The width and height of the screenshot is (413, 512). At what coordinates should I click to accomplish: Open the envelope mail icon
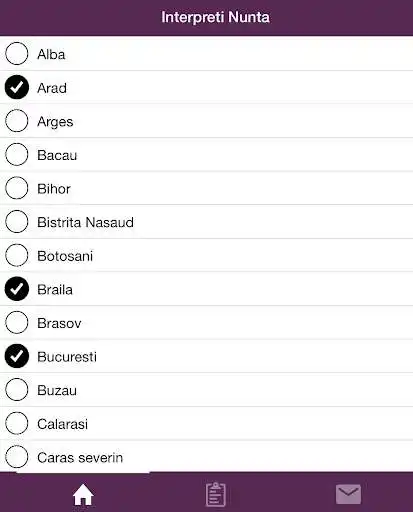click(x=348, y=494)
